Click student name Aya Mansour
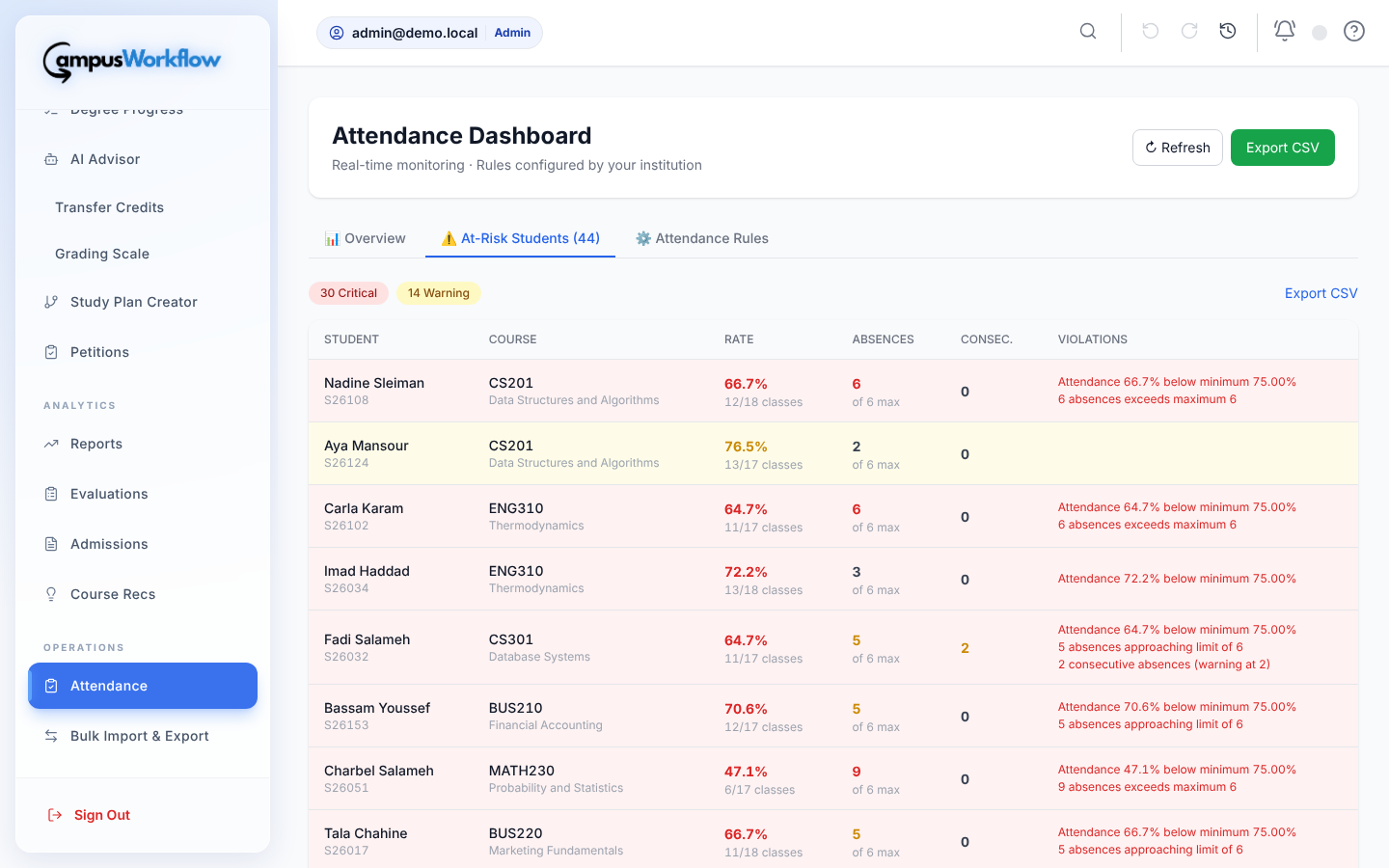1389x868 pixels. (367, 446)
